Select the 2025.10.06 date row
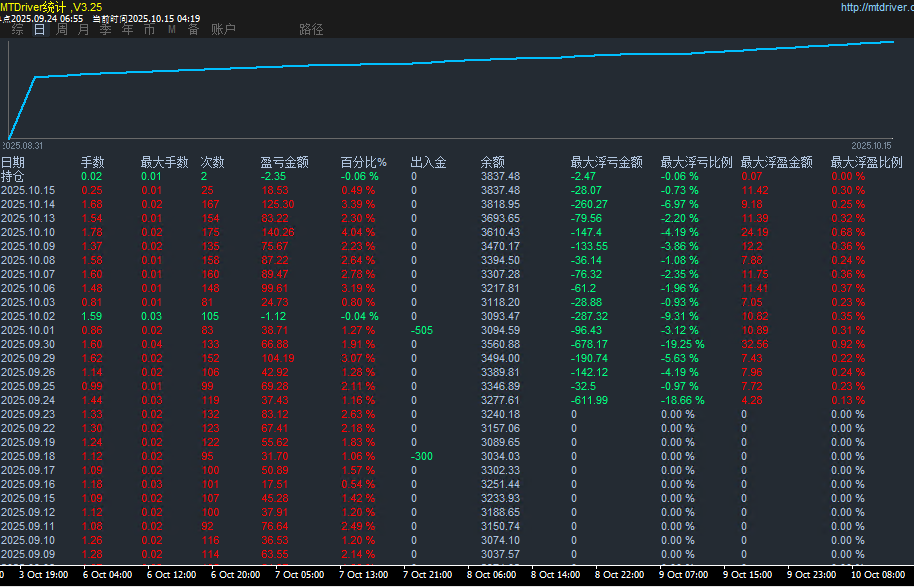 point(28,288)
